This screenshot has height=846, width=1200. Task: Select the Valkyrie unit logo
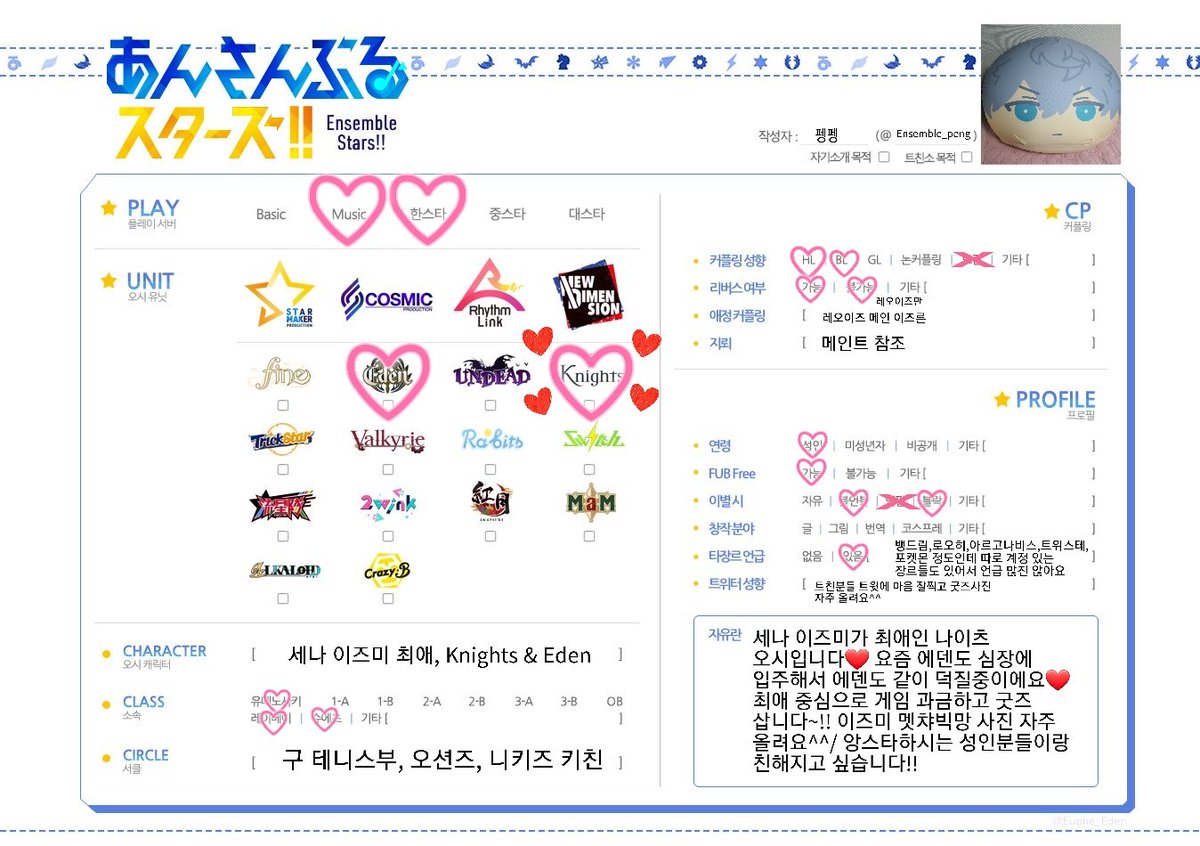click(x=388, y=440)
